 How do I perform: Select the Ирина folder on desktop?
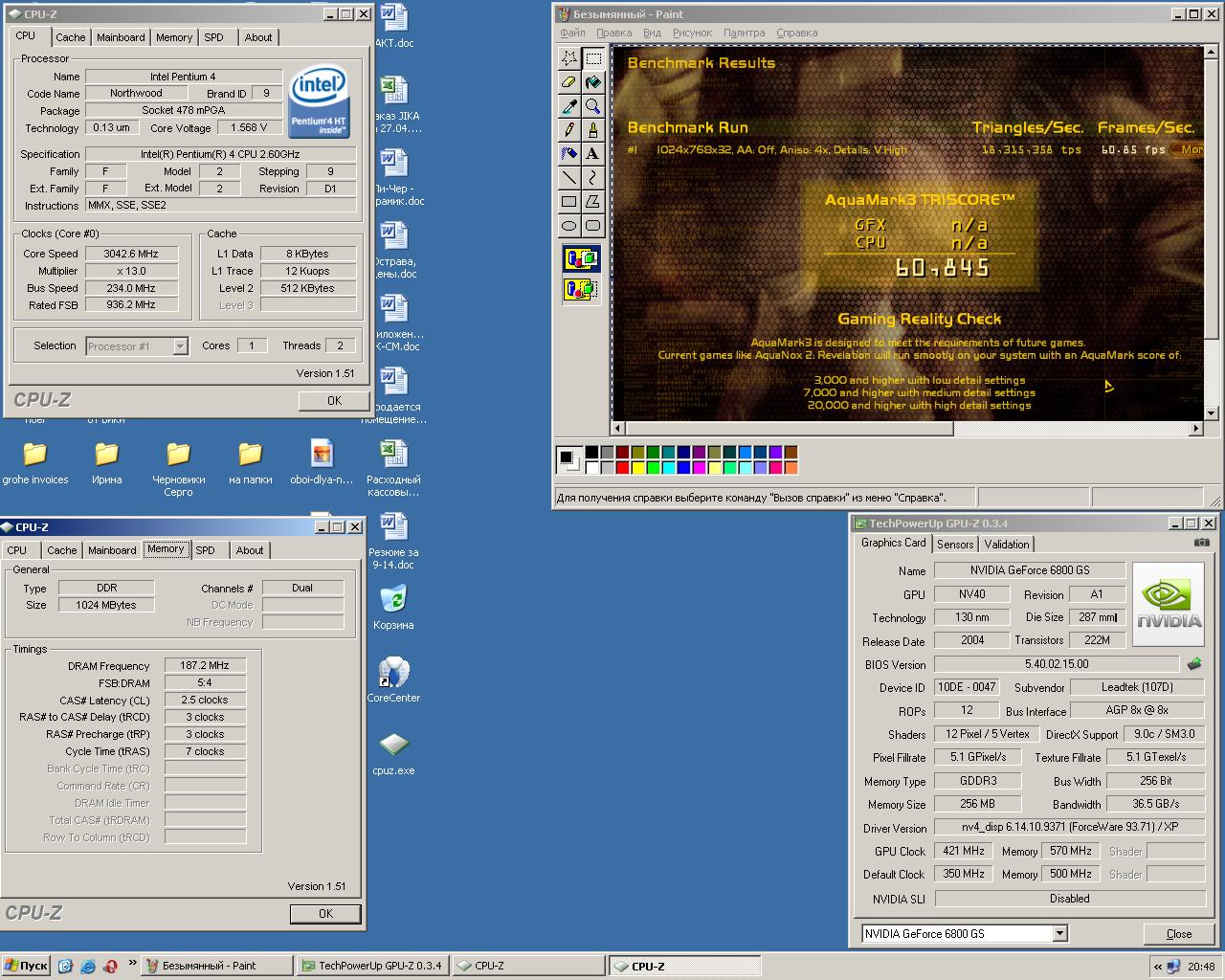tap(106, 462)
